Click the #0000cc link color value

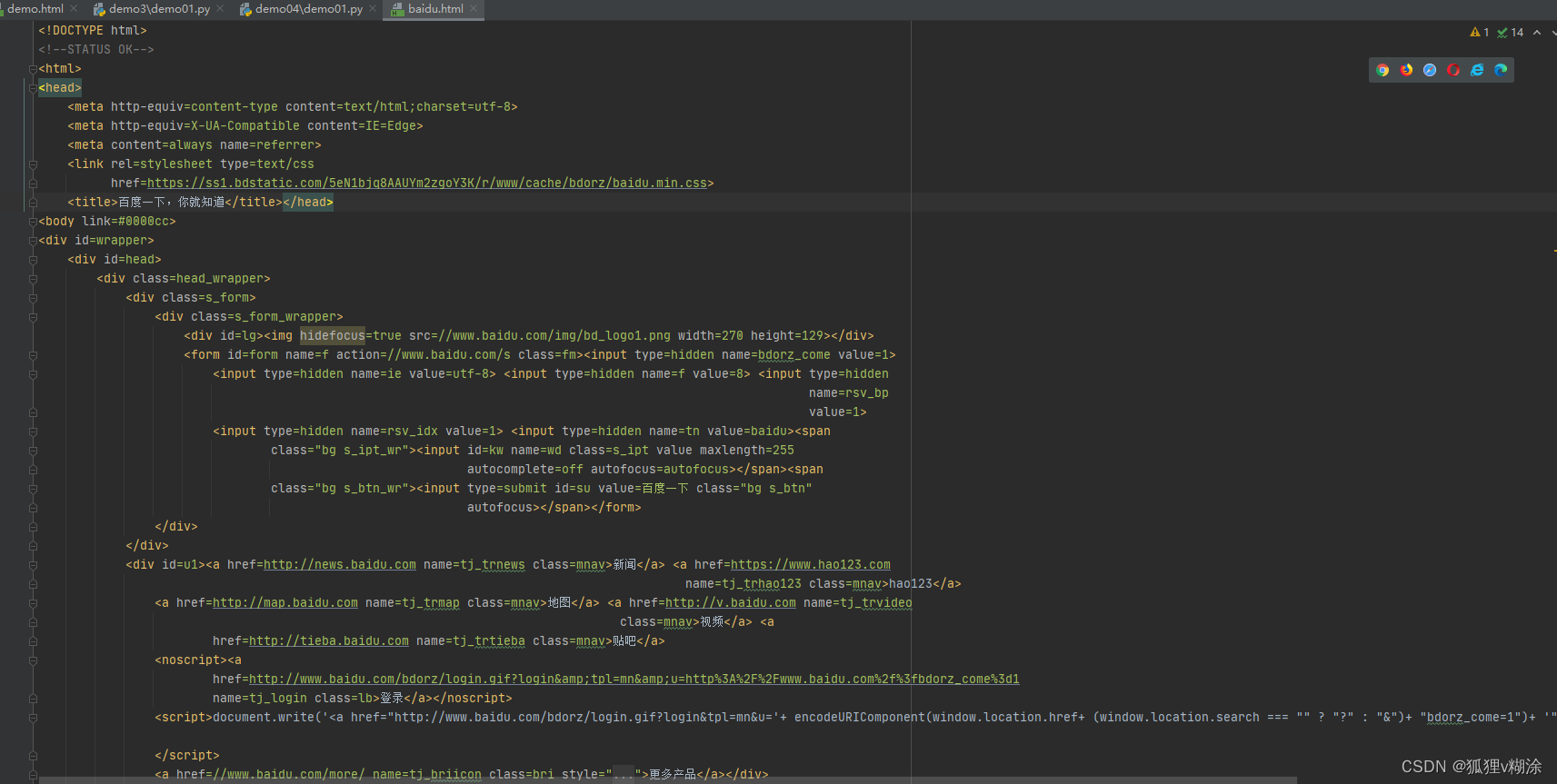pyautogui.click(x=144, y=222)
